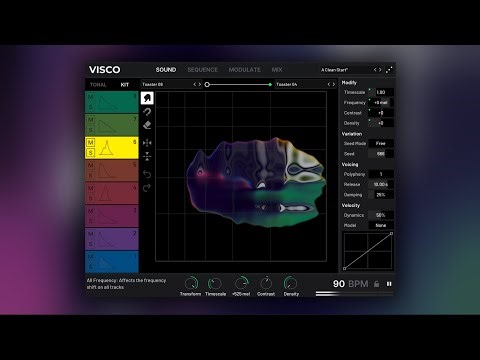This screenshot has height=360, width=480.
Task: Click the +525 mel frequency knob
Action: click(x=241, y=283)
